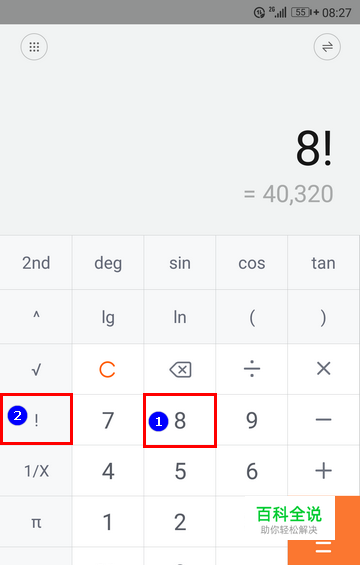Tap the π constant key
The image size is (360, 565).
(x=36, y=522)
